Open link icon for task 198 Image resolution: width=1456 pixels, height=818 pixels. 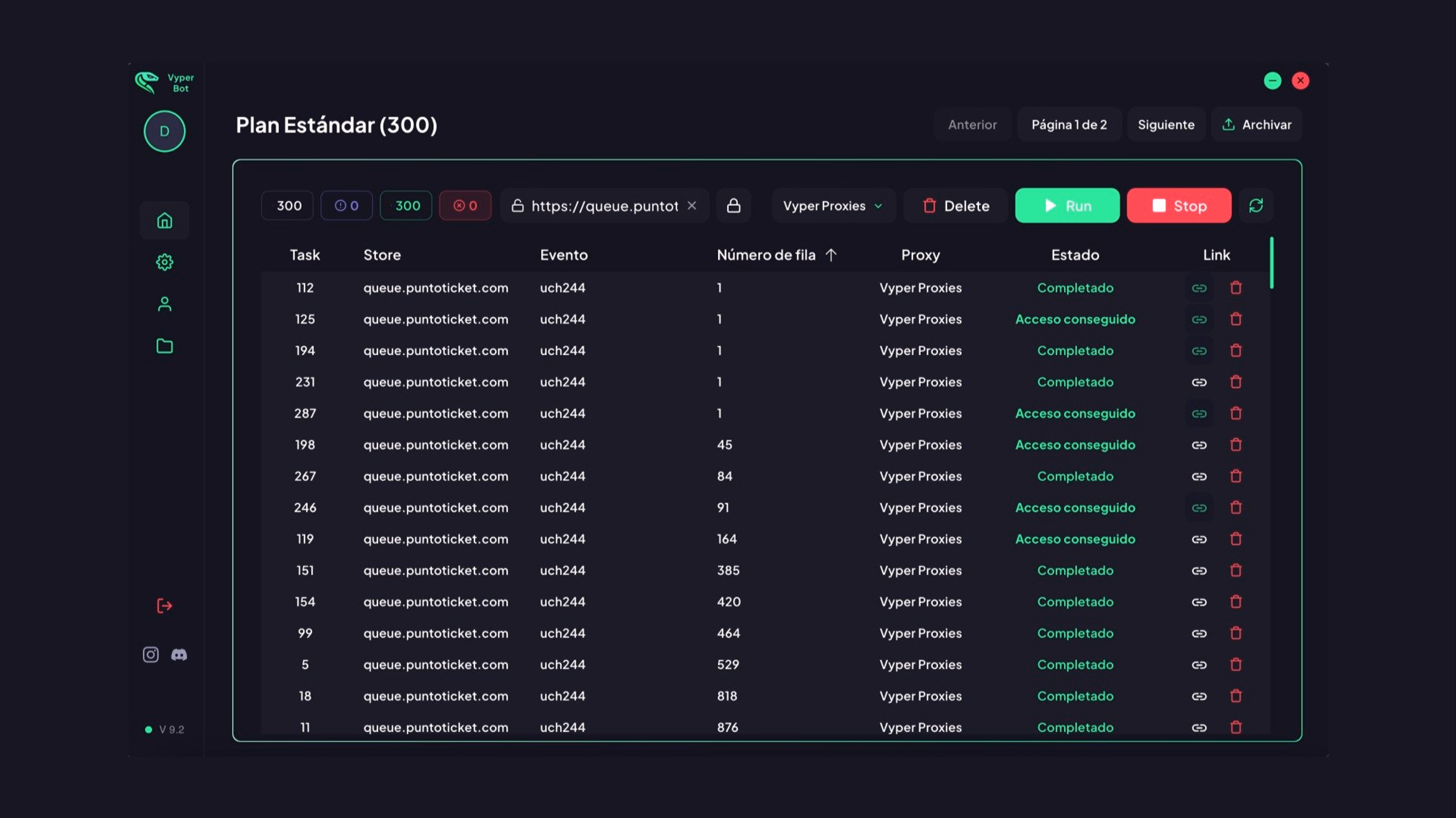pyautogui.click(x=1199, y=445)
